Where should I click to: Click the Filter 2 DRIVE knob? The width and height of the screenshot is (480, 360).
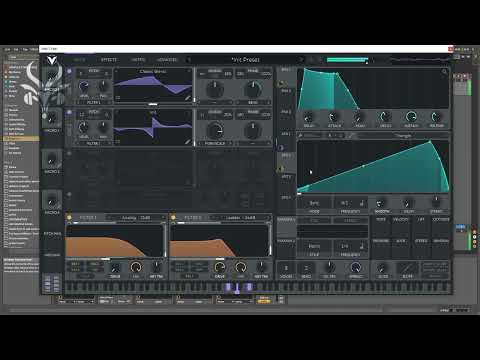220,267
